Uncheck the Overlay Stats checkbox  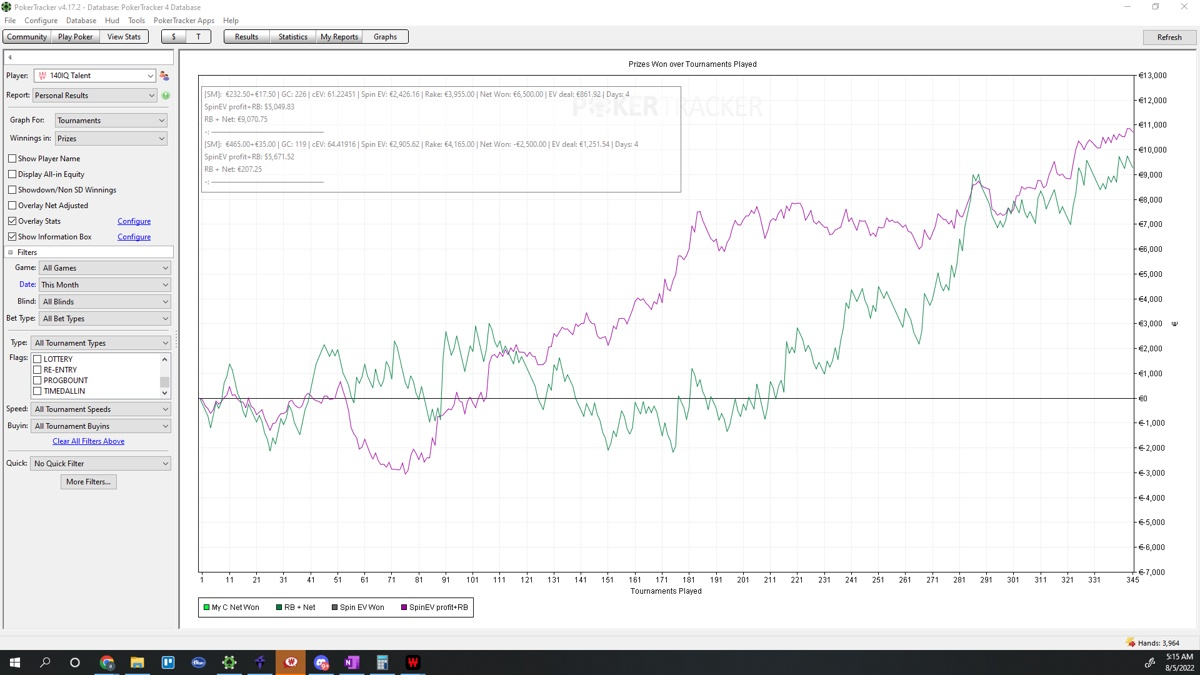12,221
